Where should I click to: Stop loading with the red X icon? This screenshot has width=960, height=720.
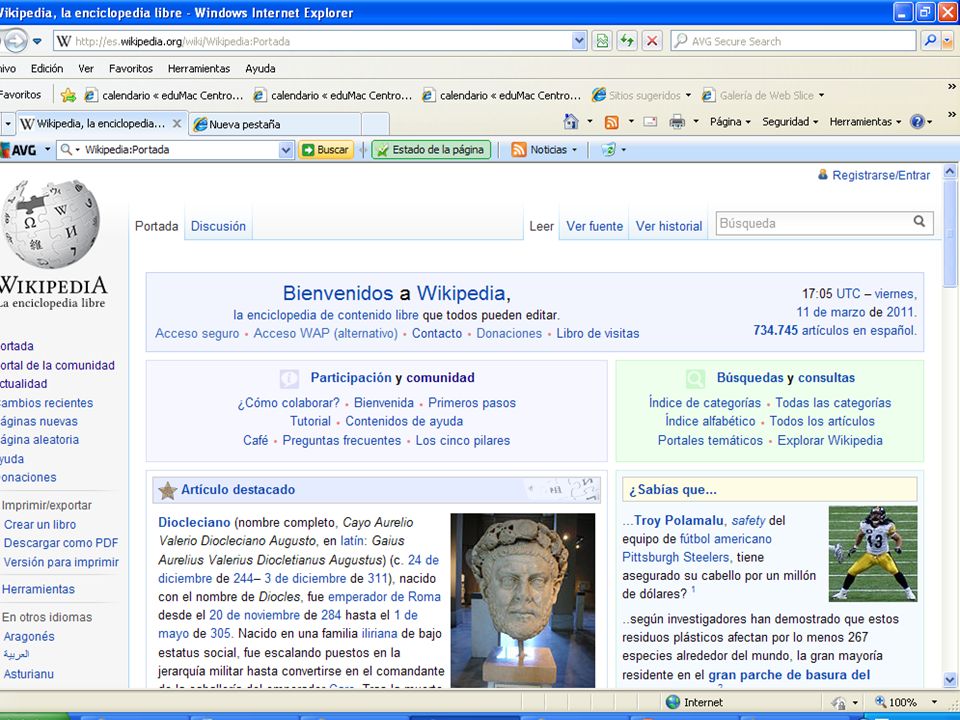(x=652, y=41)
